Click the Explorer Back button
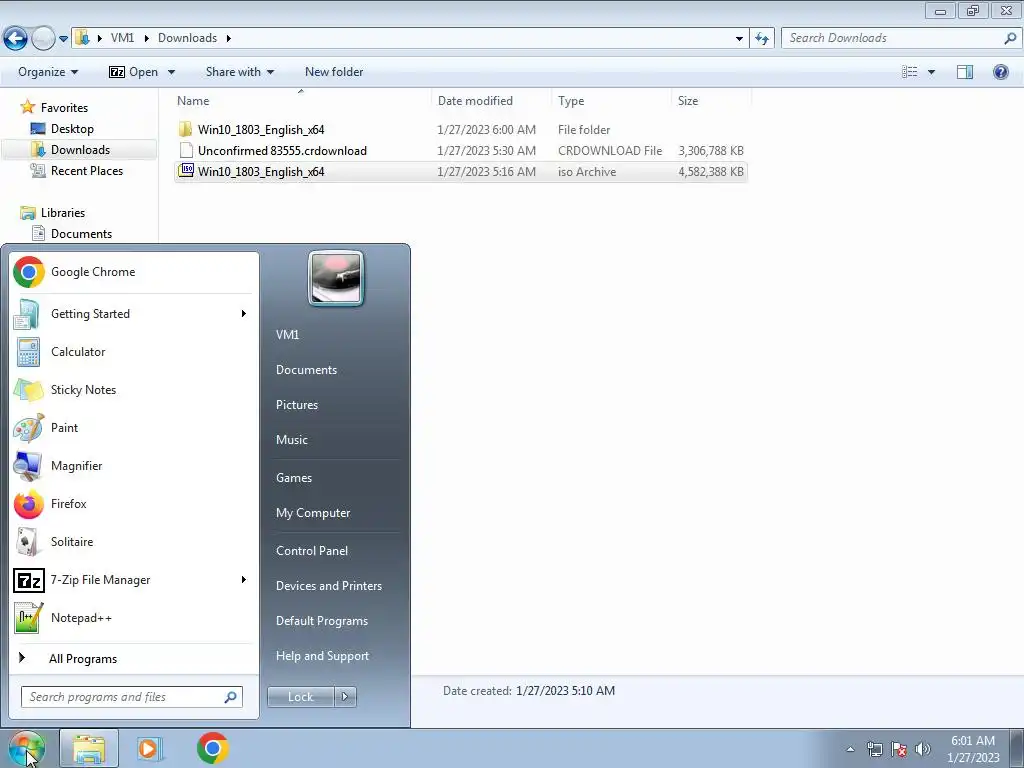1024x768 pixels. [16, 39]
